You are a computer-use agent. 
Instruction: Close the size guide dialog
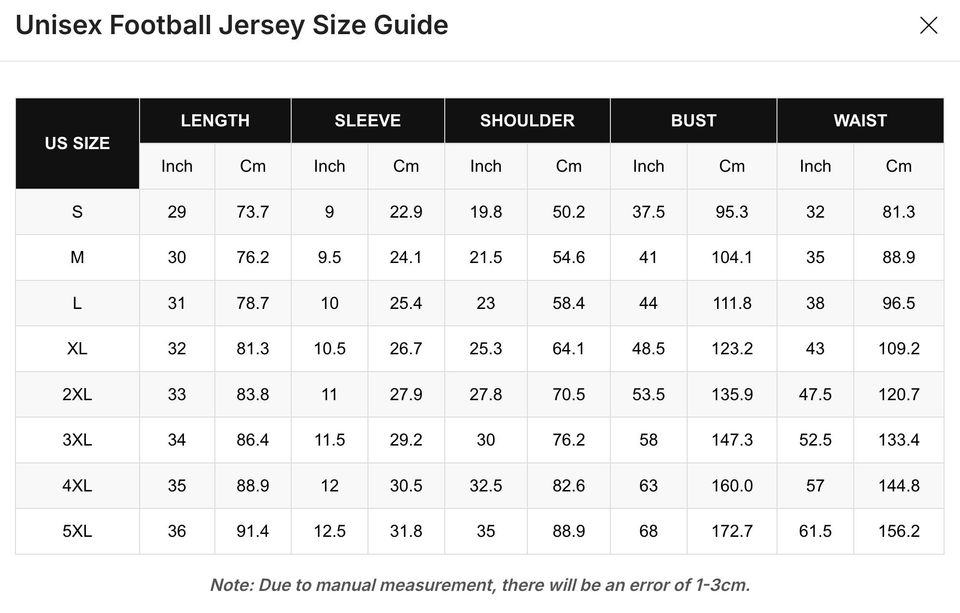point(929,26)
